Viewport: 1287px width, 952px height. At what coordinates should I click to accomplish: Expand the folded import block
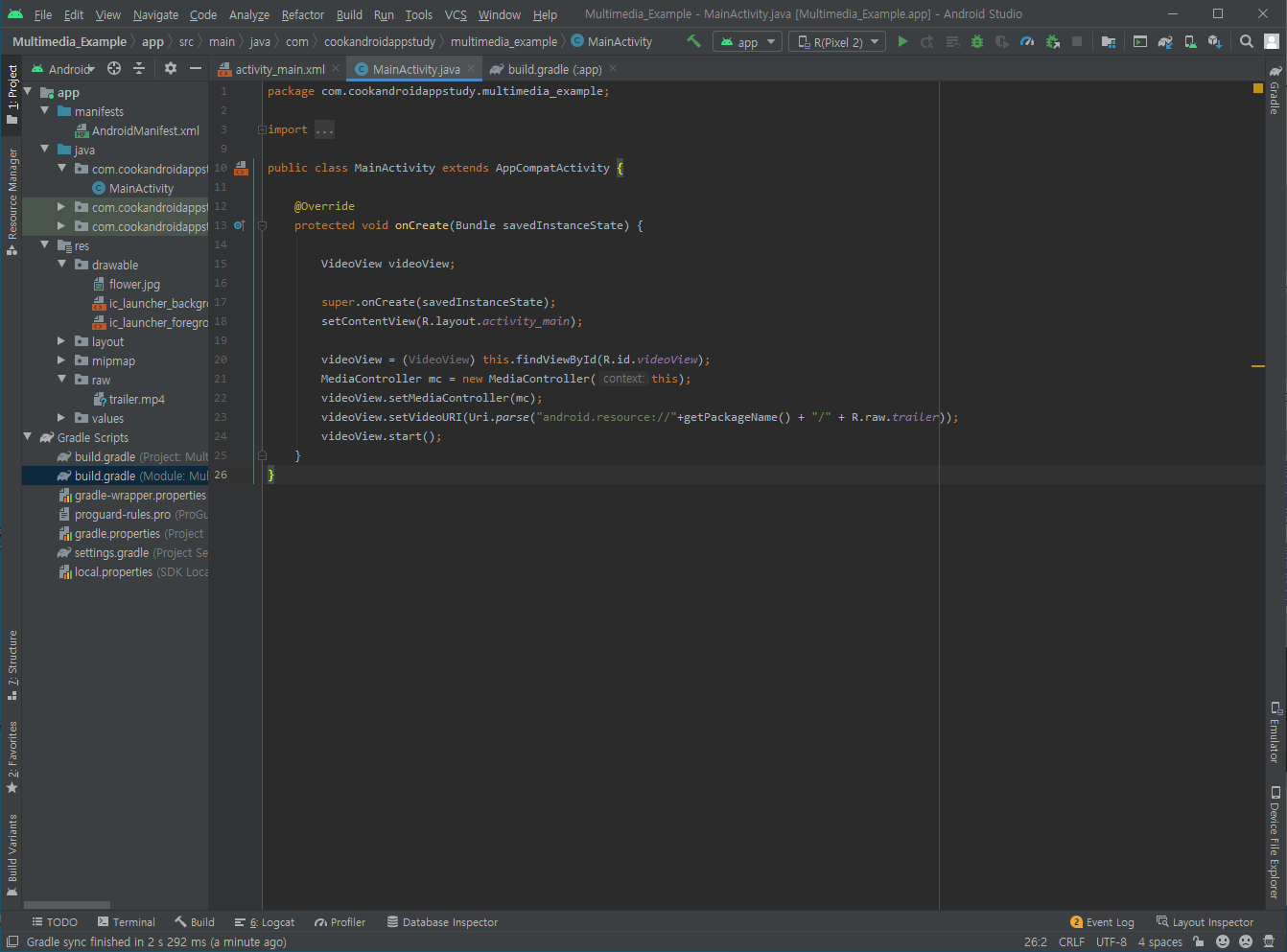[262, 129]
